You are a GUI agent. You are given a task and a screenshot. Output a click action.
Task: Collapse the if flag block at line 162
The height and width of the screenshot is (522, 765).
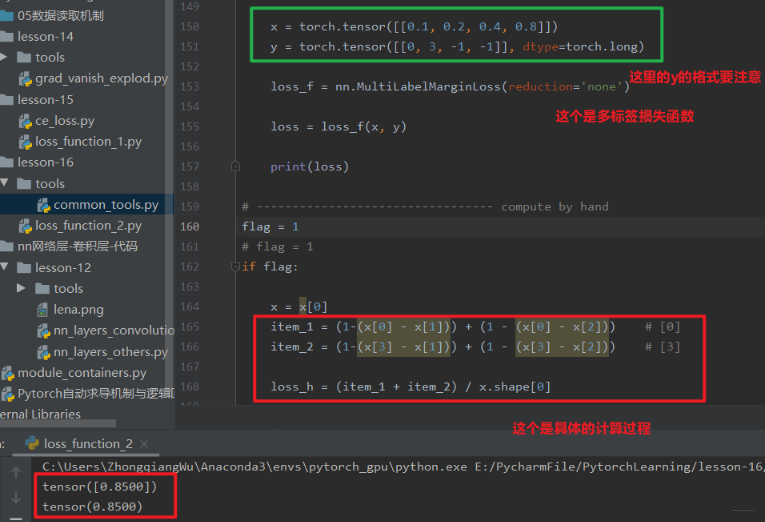[x=235, y=267]
